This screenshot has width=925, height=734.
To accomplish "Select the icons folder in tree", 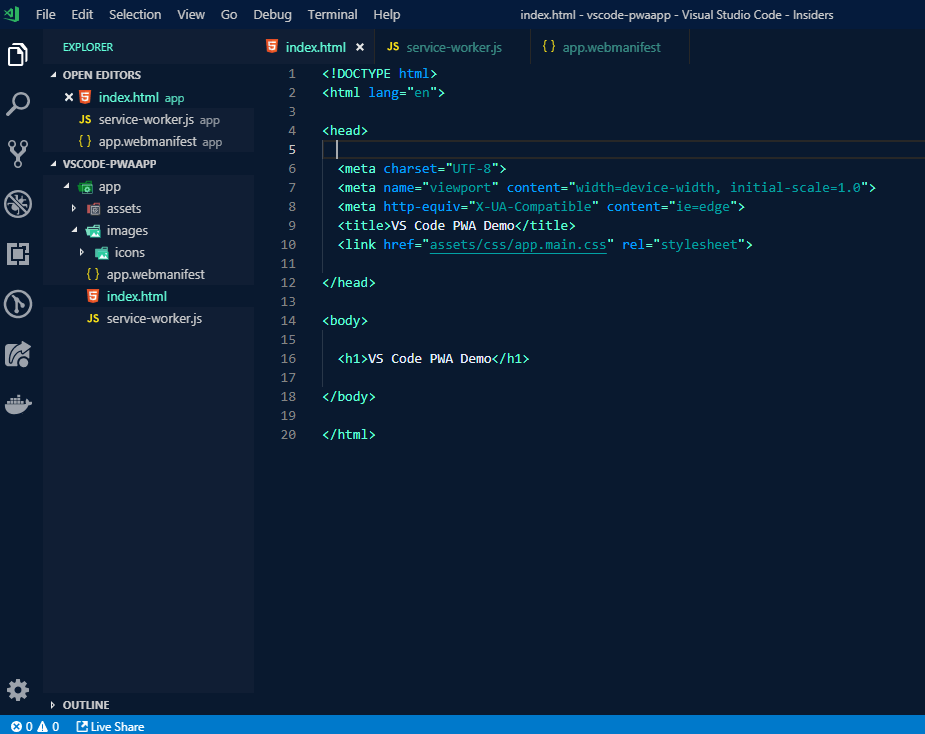I will [149, 253].
